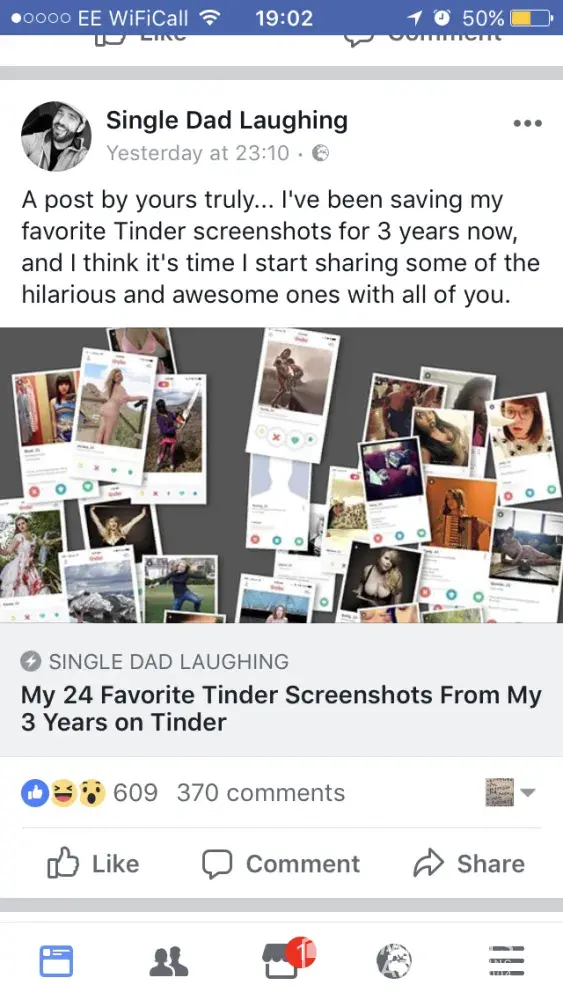Tap the Share arrow button

469,864
